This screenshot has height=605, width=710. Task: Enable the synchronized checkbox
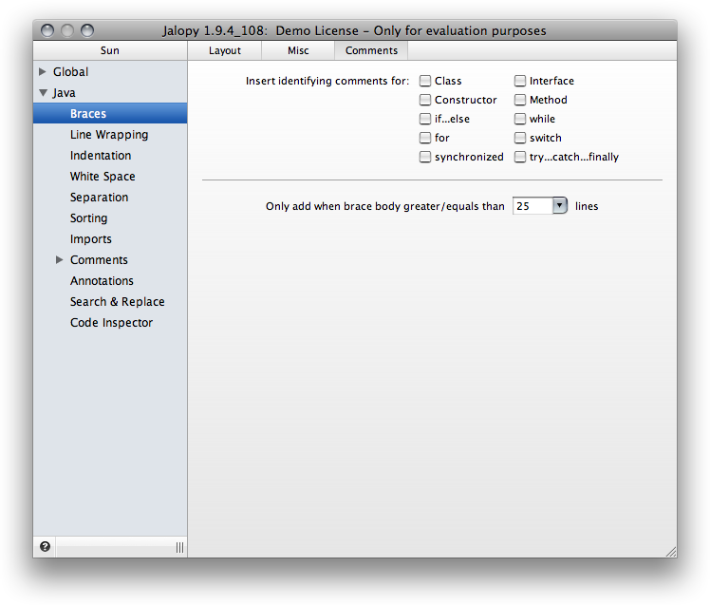(425, 157)
